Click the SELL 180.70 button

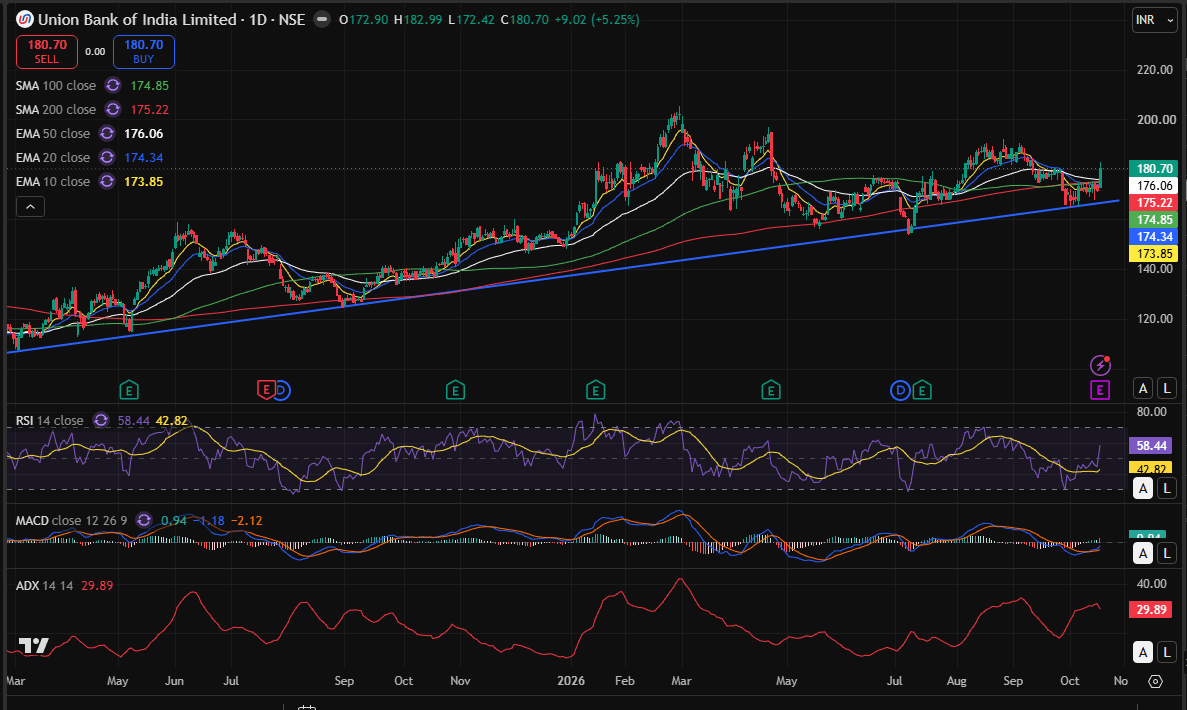[x=47, y=51]
